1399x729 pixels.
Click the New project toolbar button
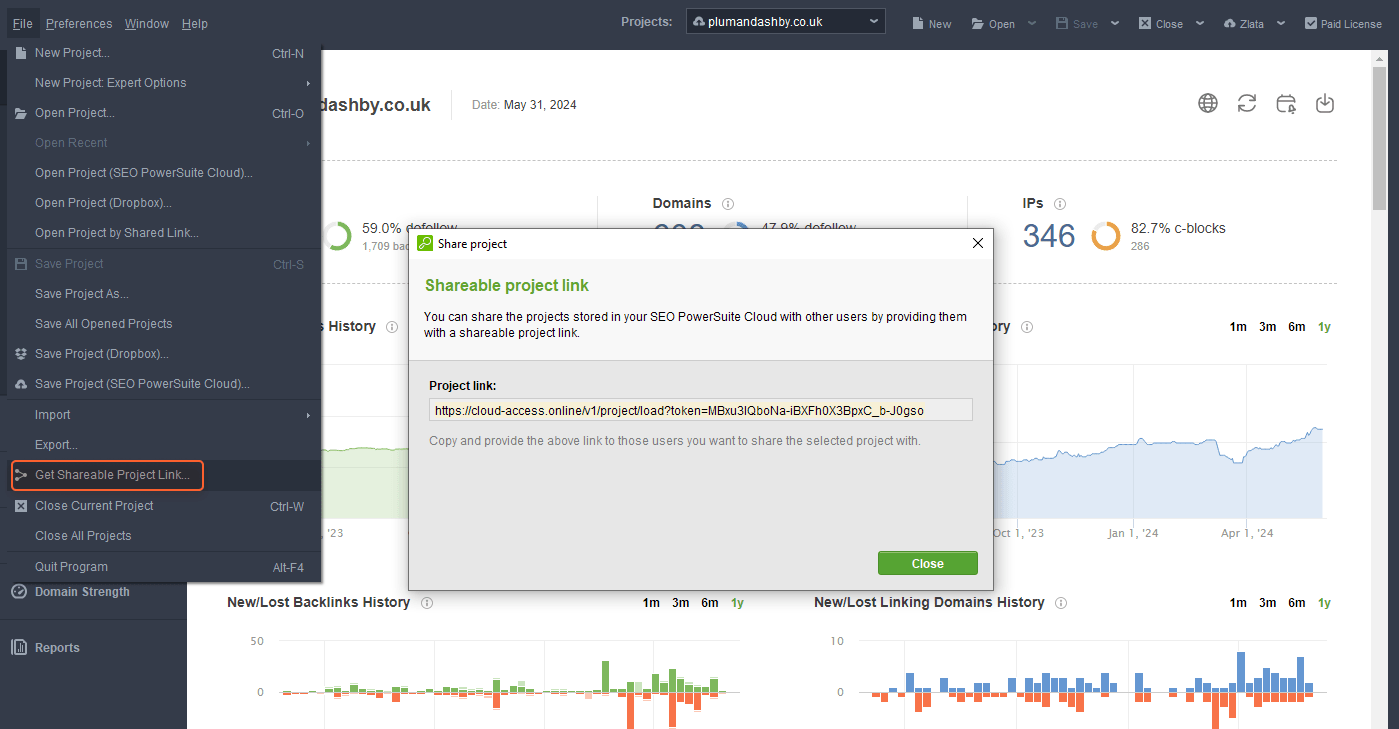(931, 23)
